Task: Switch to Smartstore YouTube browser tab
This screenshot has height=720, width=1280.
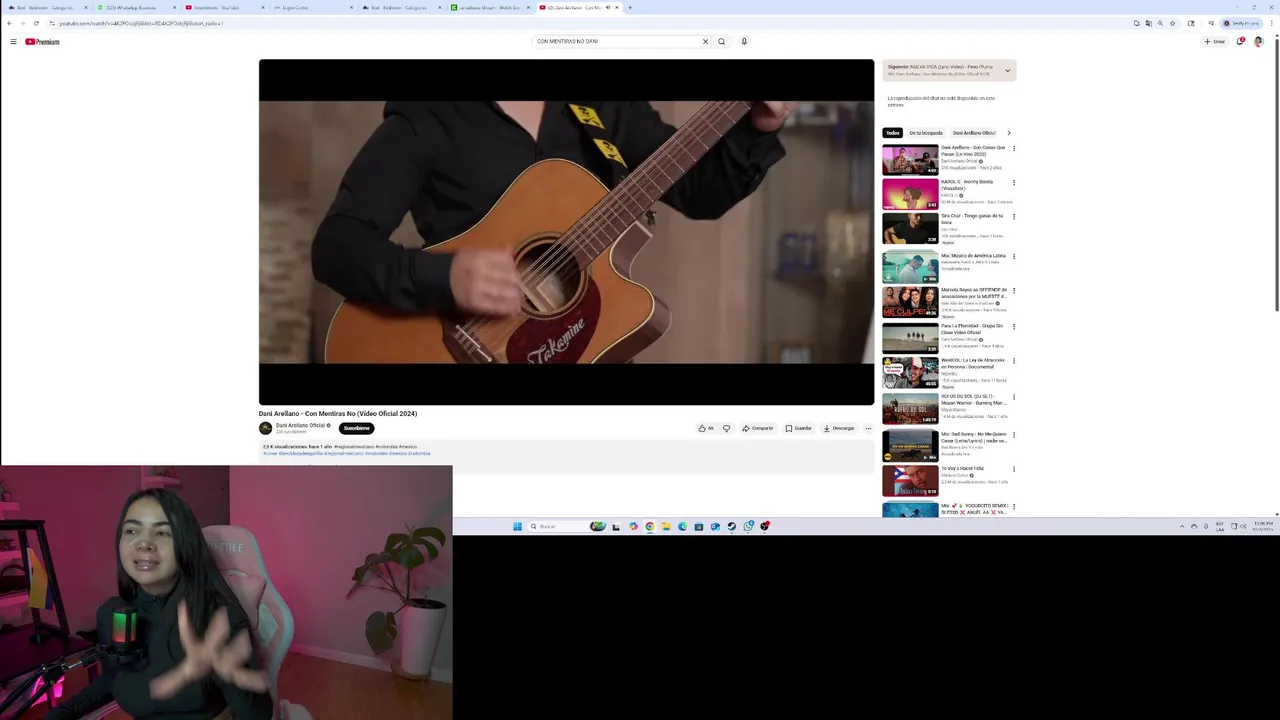Action: click(223, 7)
